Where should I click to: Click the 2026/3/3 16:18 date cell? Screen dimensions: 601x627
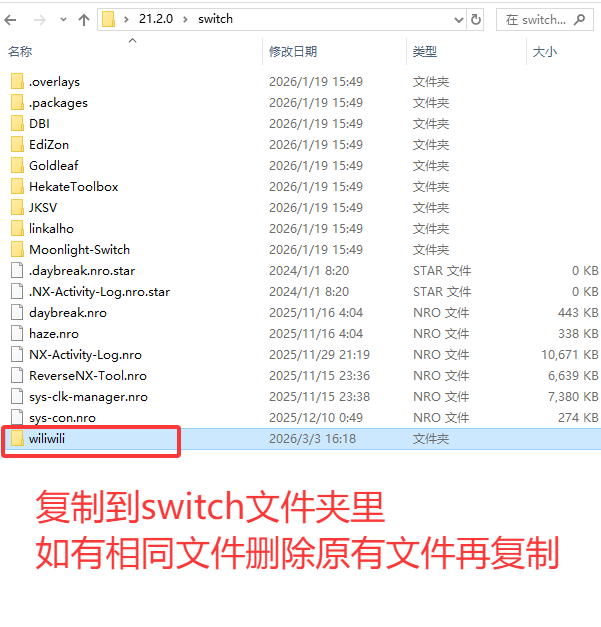(x=312, y=439)
